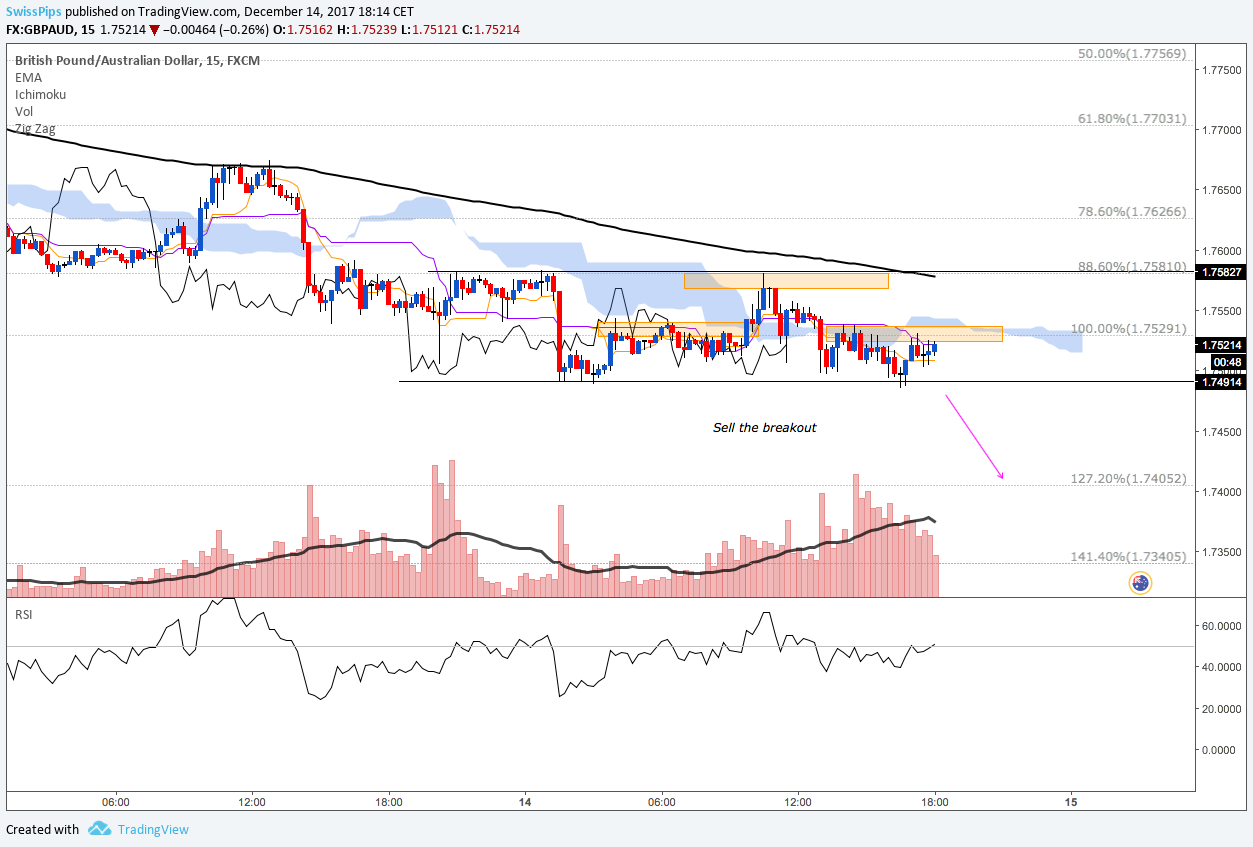
Task: Click the TradingView cloud logo icon
Action: (98, 829)
